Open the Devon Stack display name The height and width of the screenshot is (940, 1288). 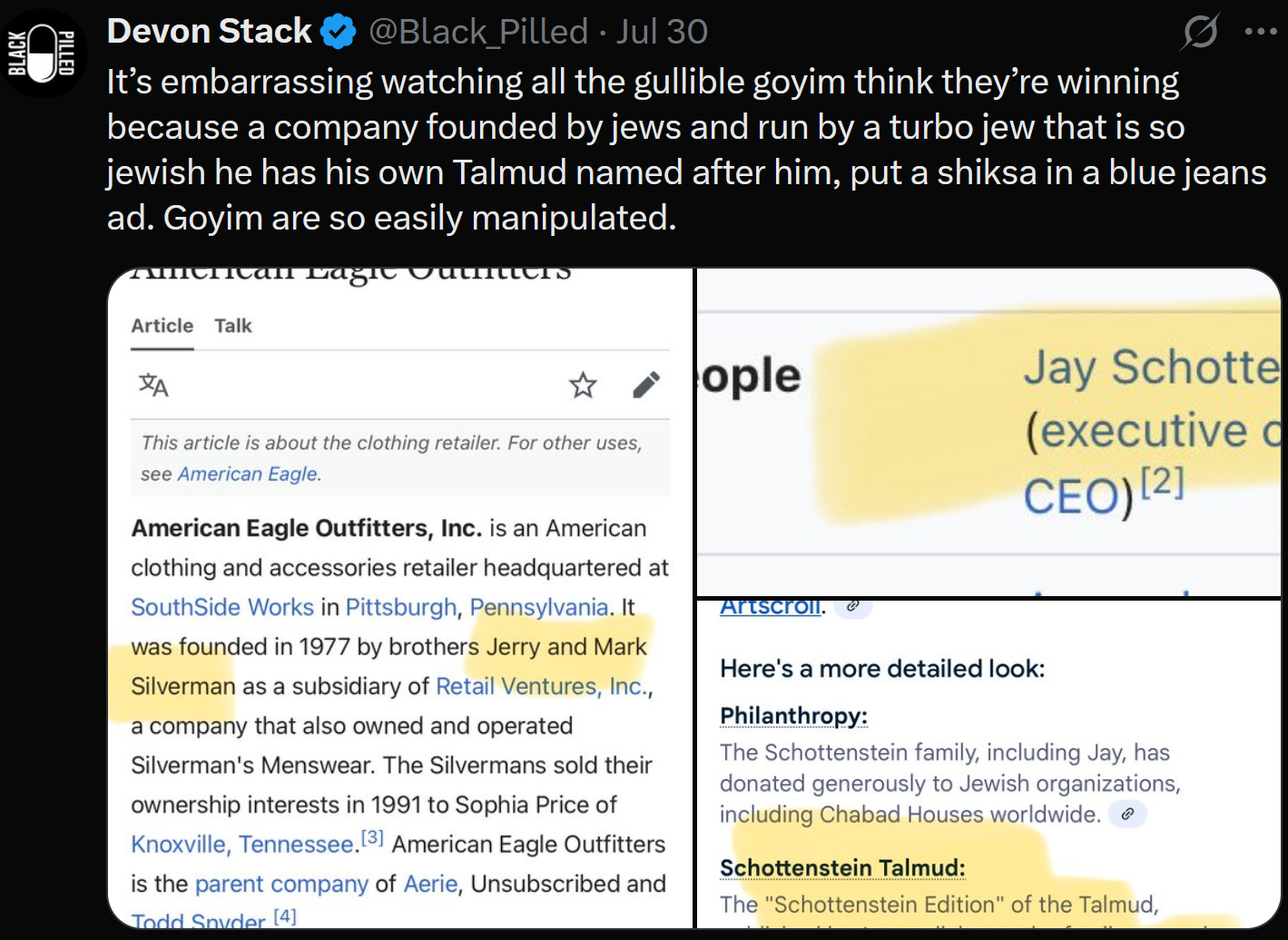(x=210, y=32)
